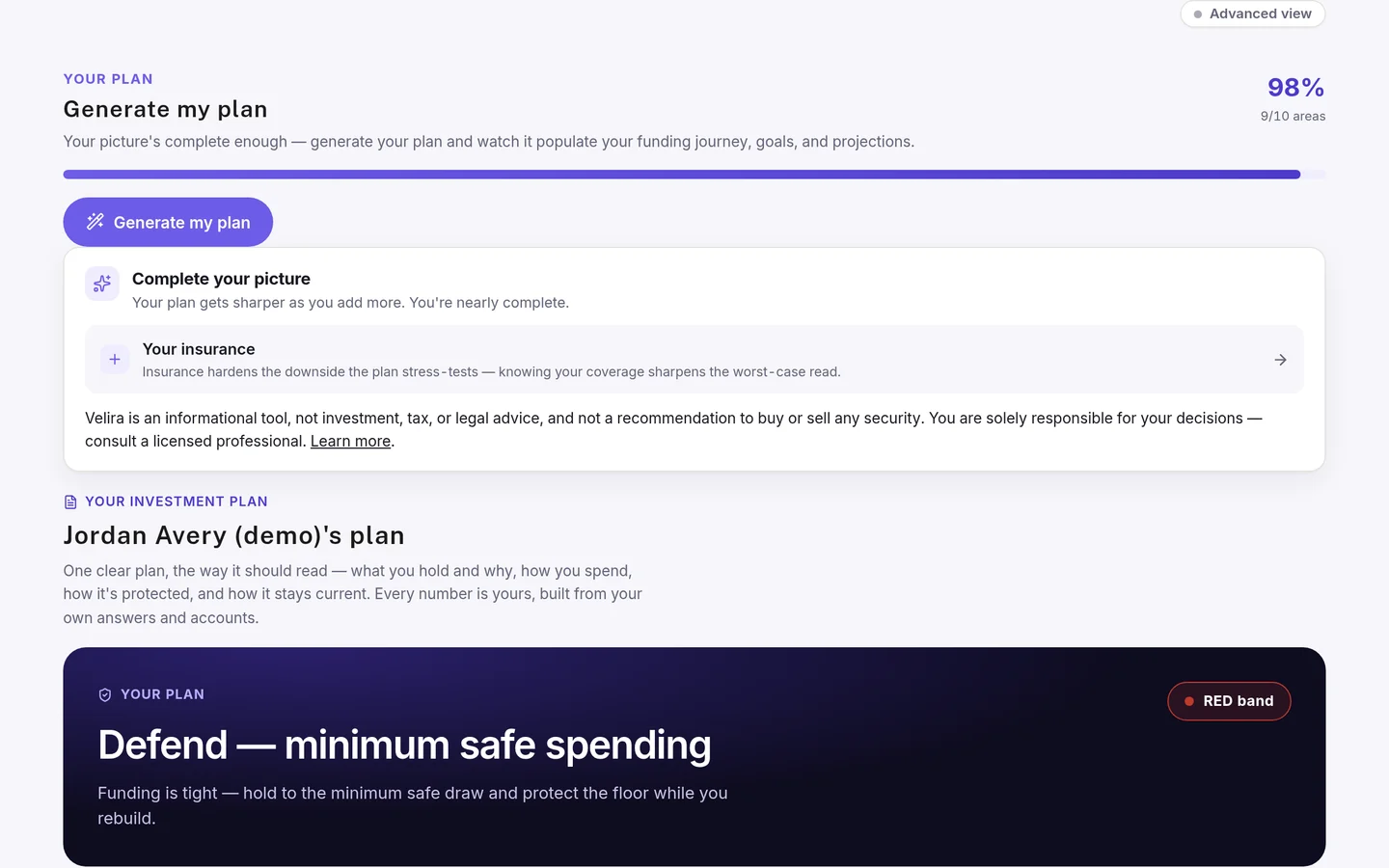Click the 98% completion figure
1389x868 pixels.
[x=1295, y=88]
